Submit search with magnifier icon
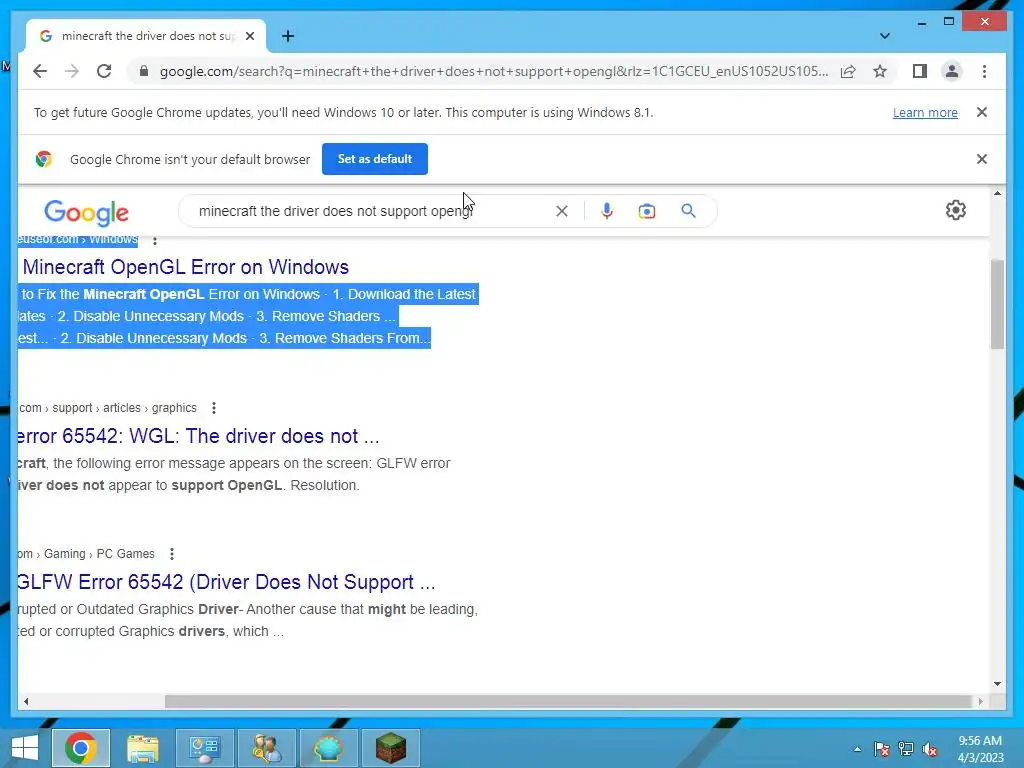Image resolution: width=1024 pixels, height=768 pixels. 688,211
